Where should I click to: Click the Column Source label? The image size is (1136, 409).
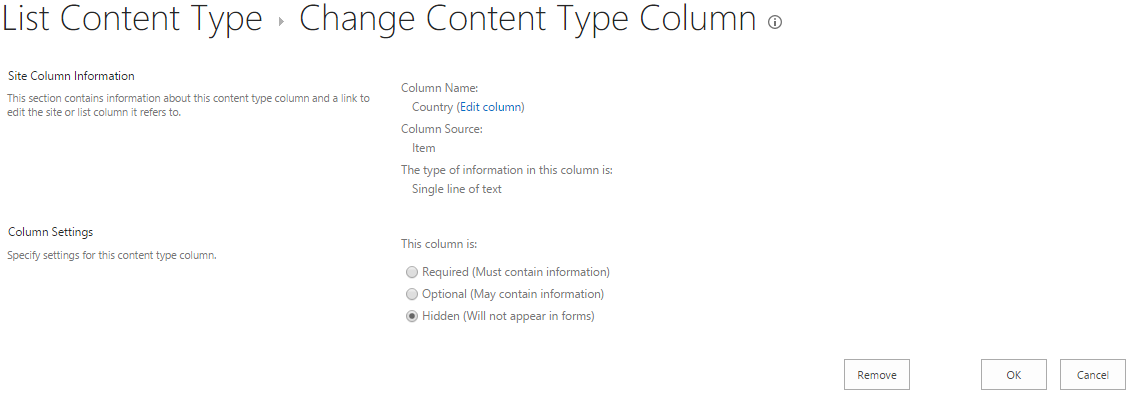tap(442, 129)
